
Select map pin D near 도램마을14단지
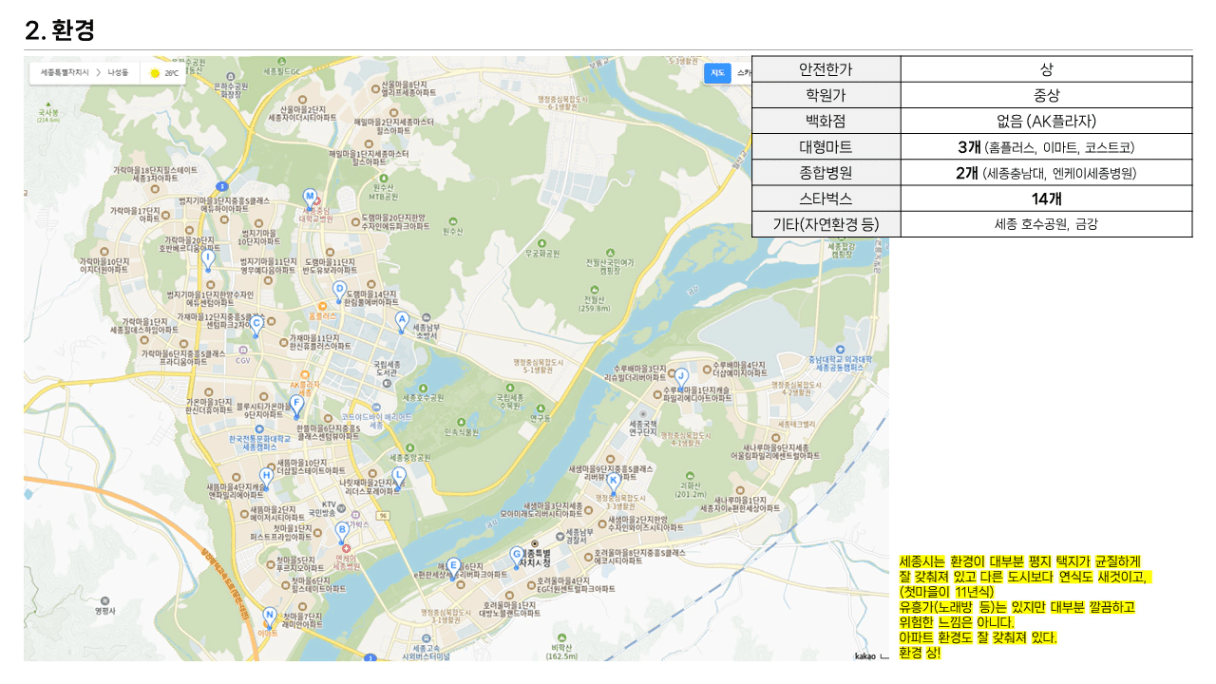[339, 290]
